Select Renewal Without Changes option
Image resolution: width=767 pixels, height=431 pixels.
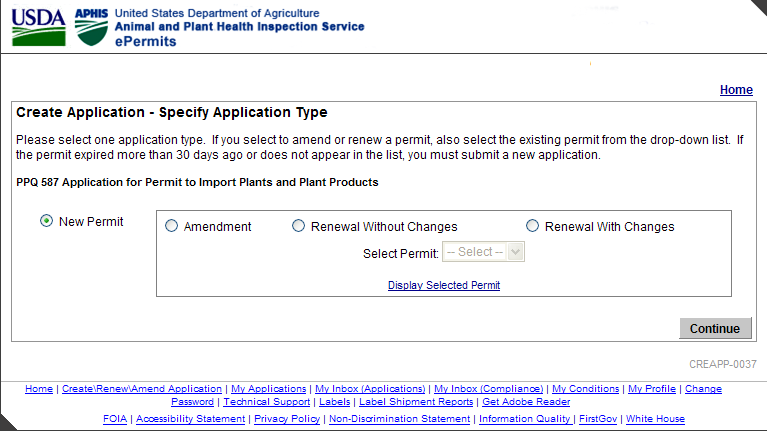click(x=298, y=226)
